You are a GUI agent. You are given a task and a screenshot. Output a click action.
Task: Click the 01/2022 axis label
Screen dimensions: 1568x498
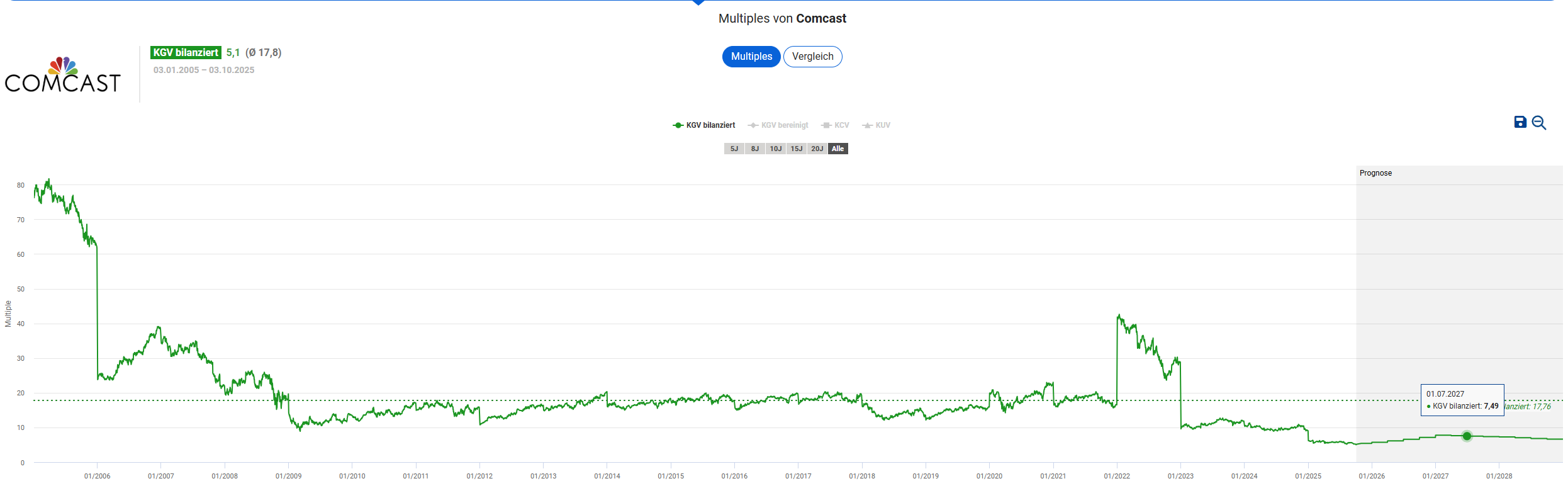click(1117, 476)
